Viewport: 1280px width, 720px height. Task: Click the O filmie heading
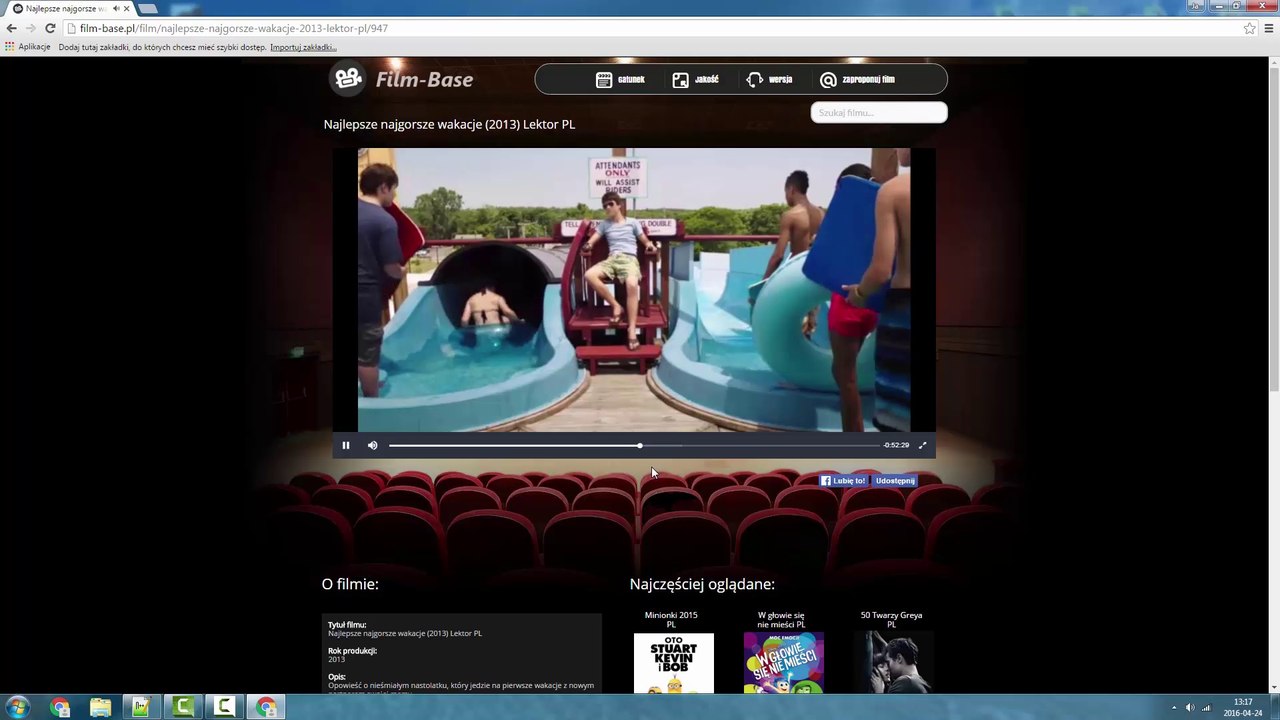pos(350,584)
